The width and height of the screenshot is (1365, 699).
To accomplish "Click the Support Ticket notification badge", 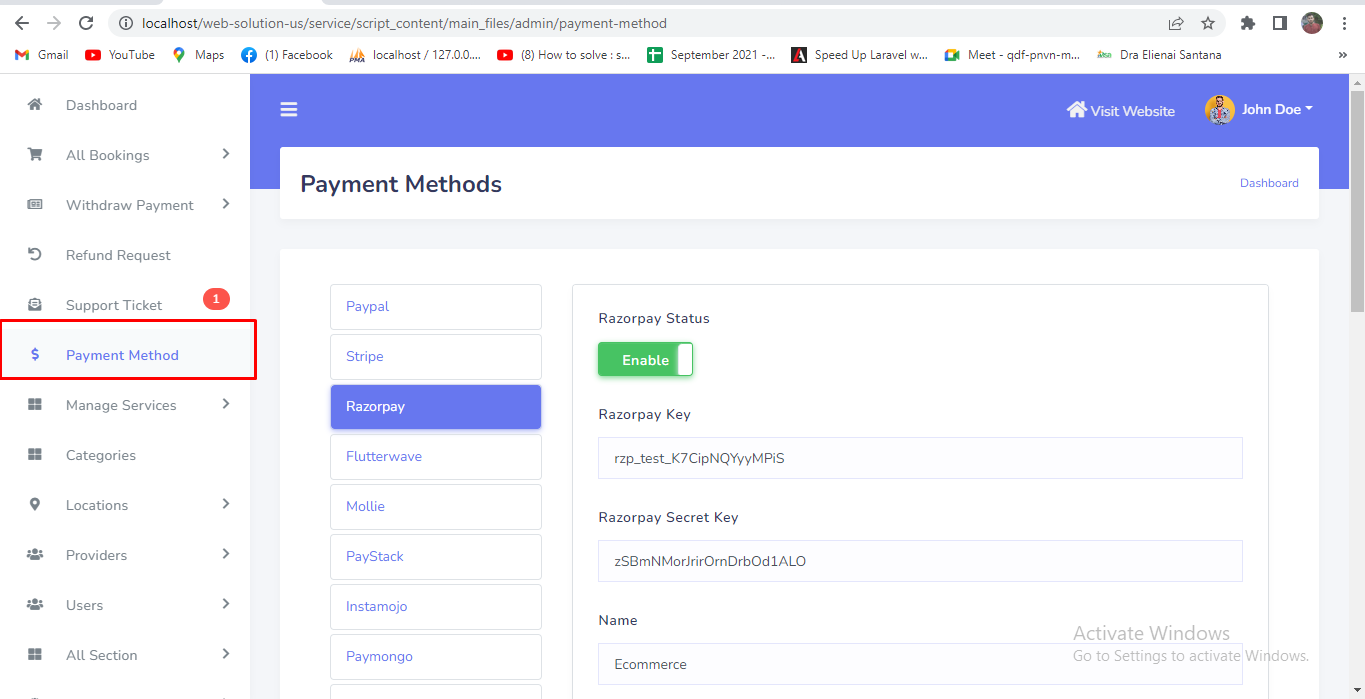I will [x=216, y=299].
